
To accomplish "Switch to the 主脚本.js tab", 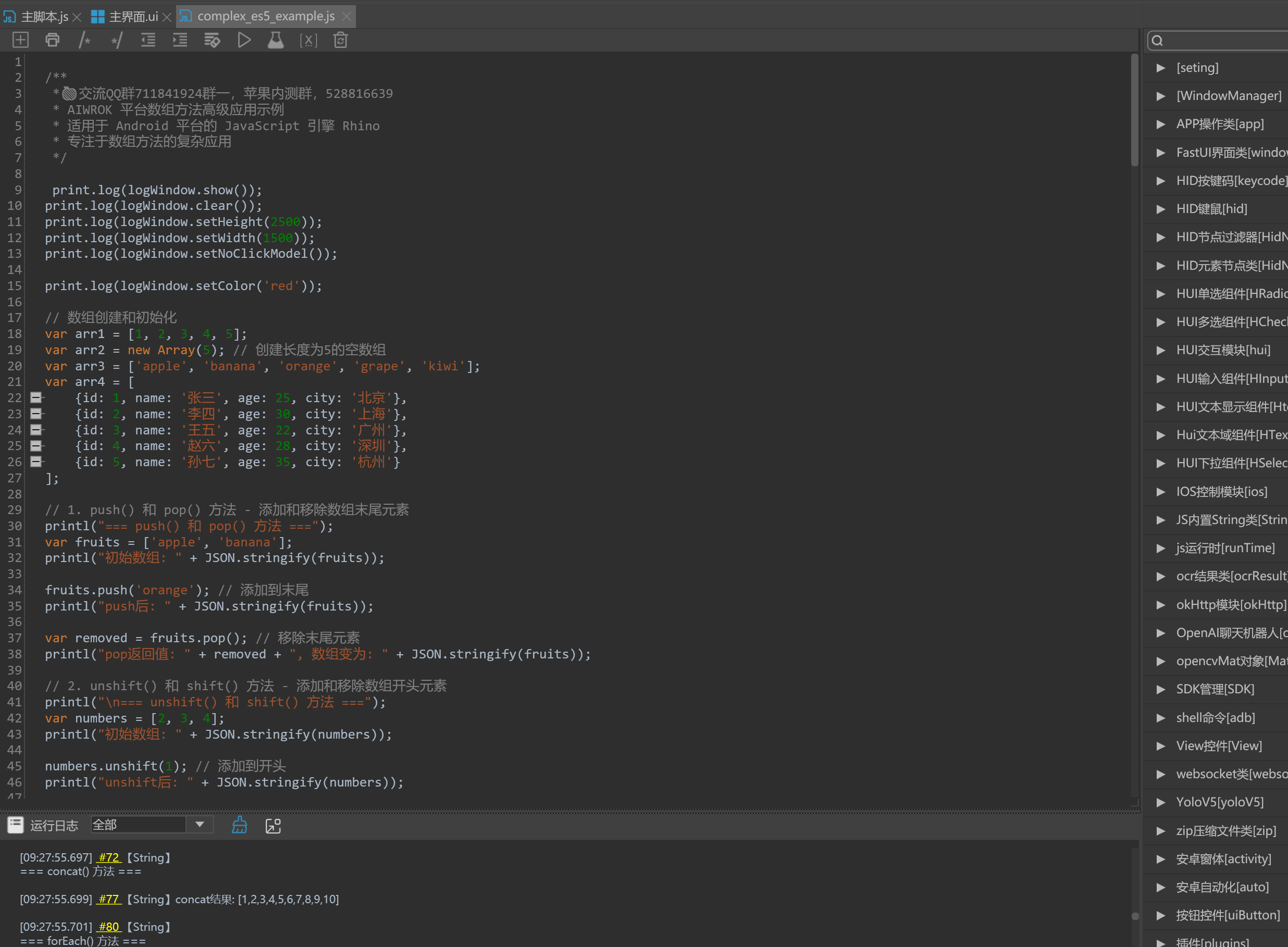I will click(x=44, y=17).
